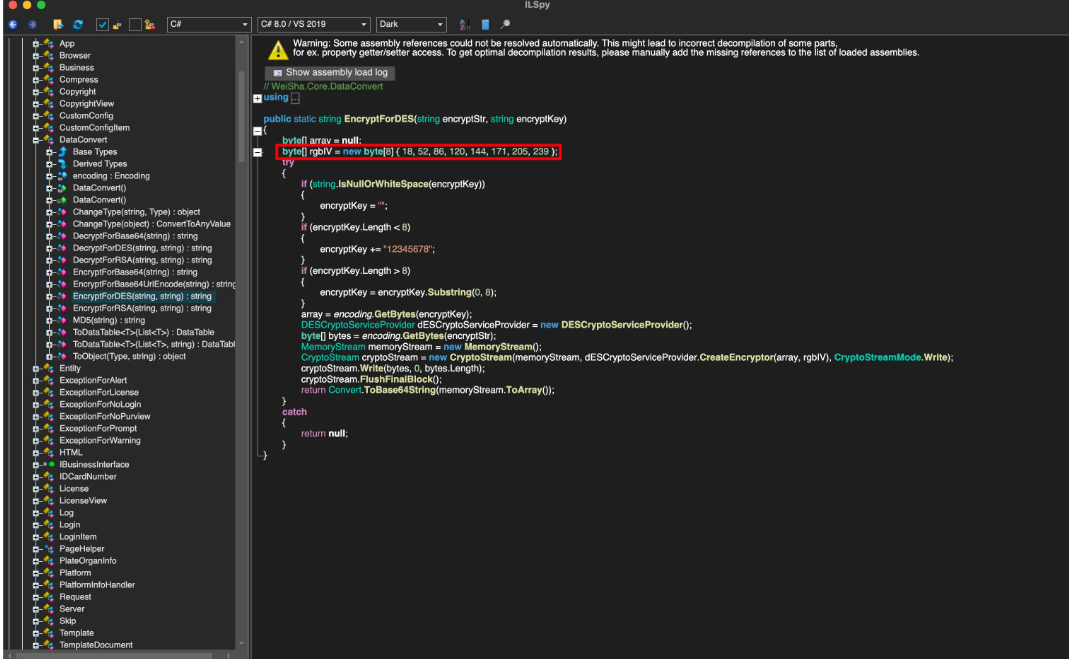This screenshot has width=1069, height=659.
Task: Open the C# 8.0 / VS 2019 version dropdown
Action: [314, 24]
